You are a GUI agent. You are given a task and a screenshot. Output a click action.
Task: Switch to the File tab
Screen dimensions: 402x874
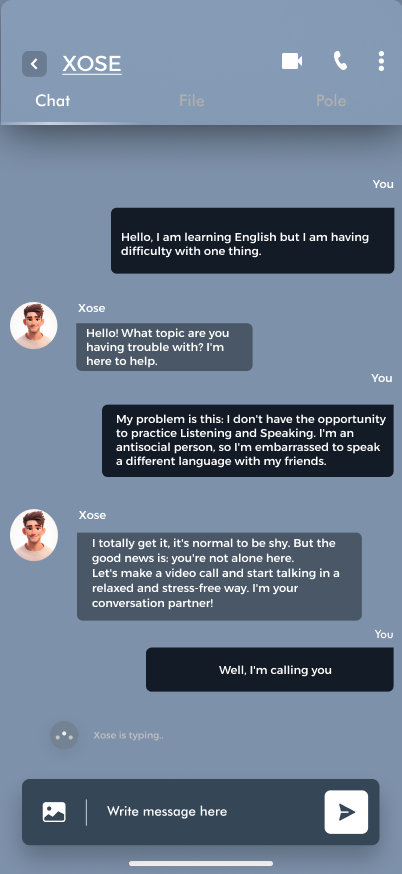tap(191, 101)
